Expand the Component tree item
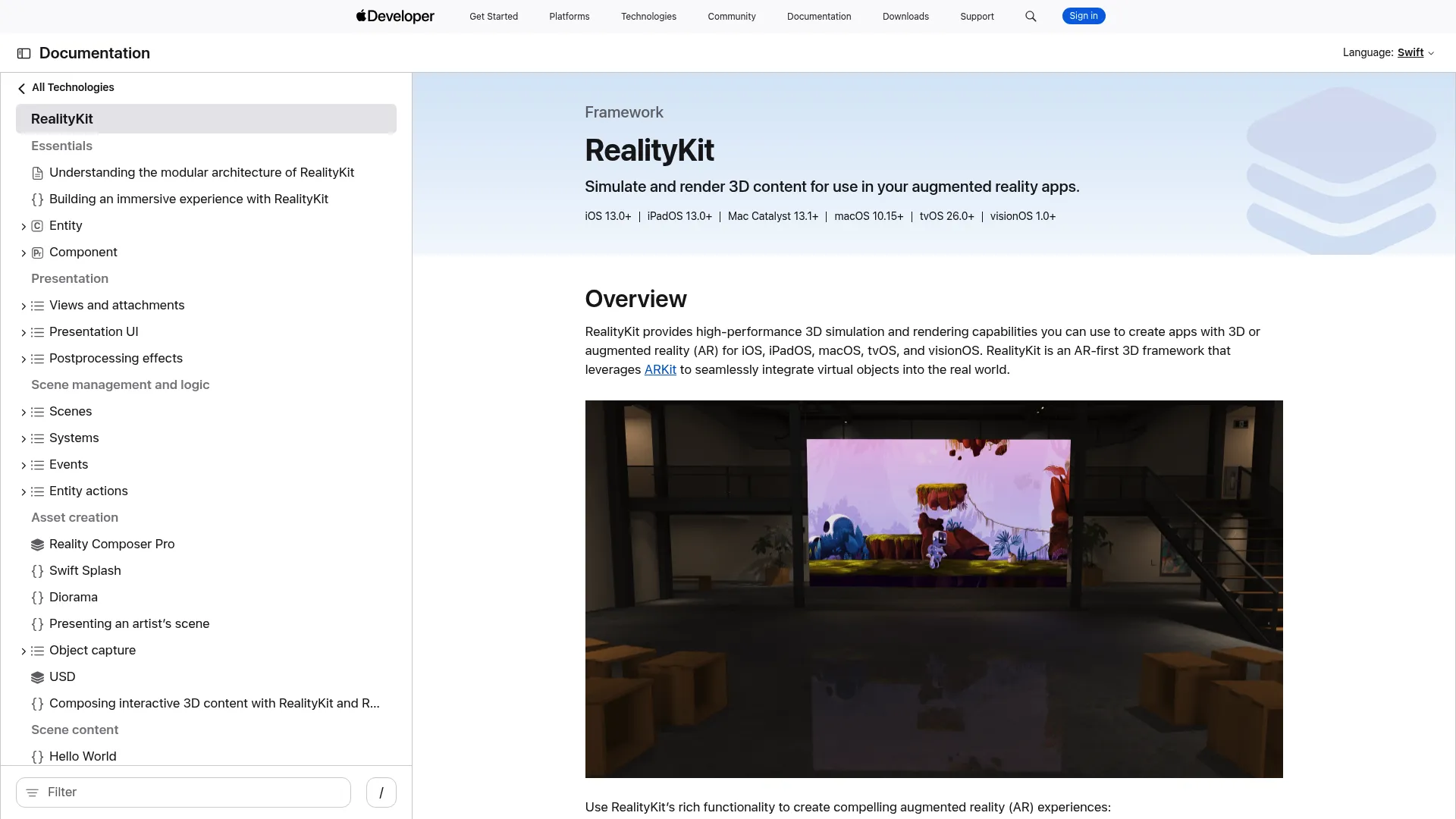The image size is (1456, 819). tap(24, 253)
